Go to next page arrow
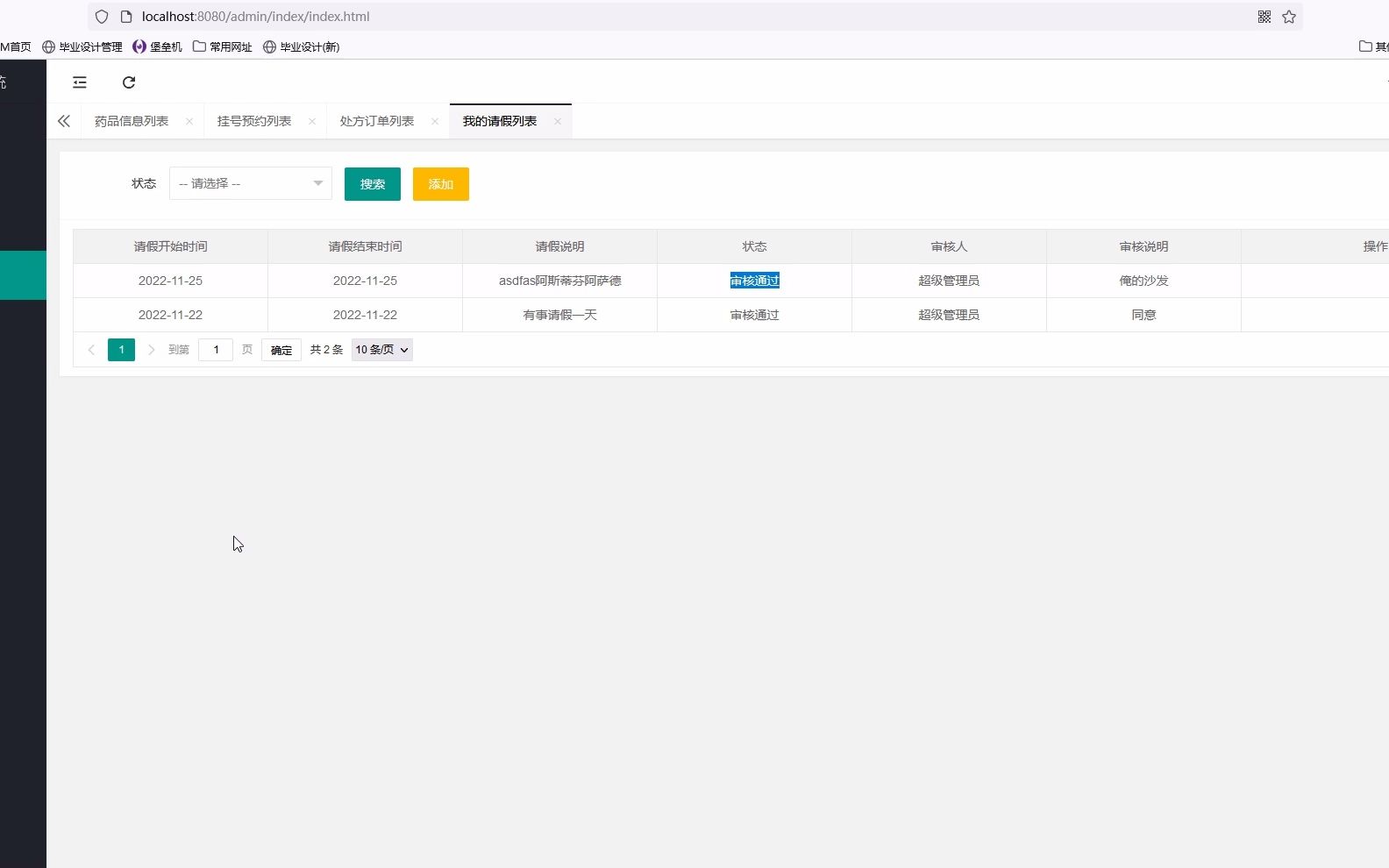This screenshot has height=868, width=1389. [x=151, y=350]
